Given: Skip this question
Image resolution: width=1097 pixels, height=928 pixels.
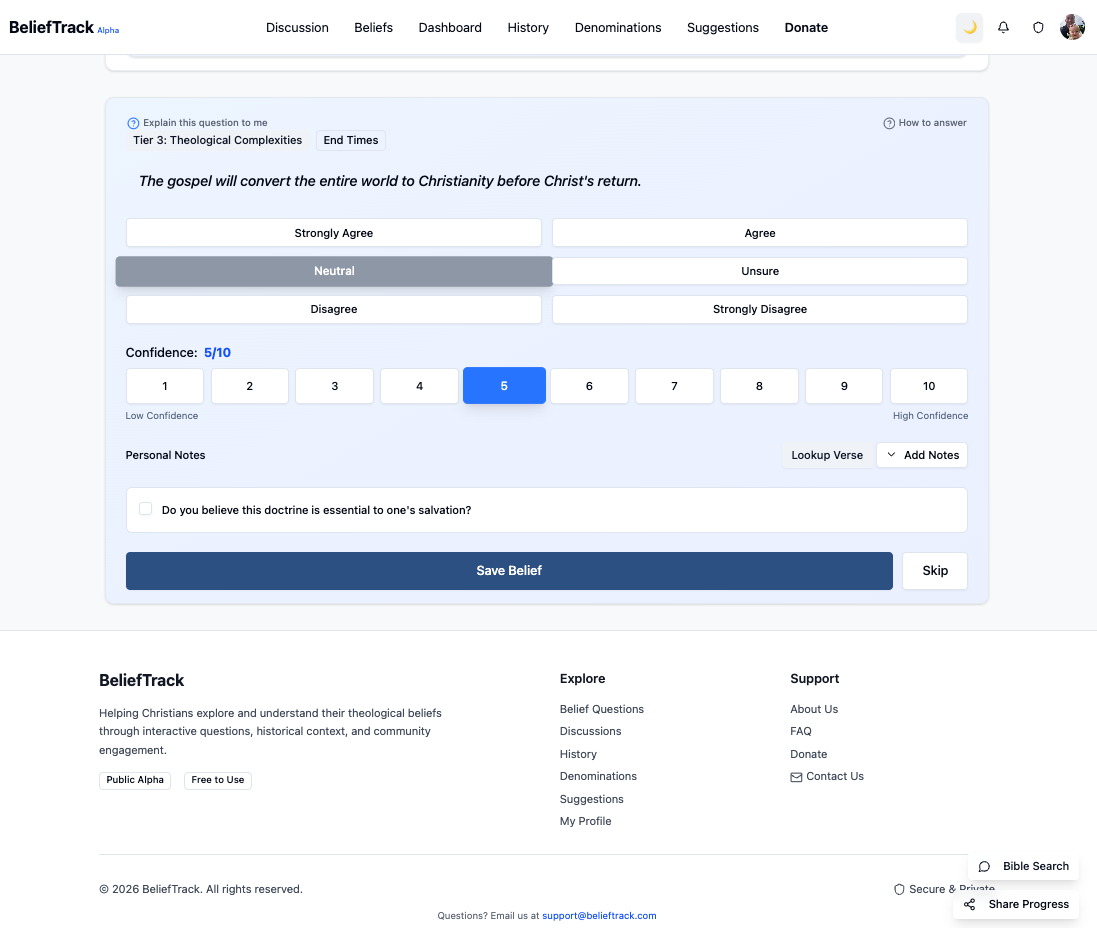Looking at the screenshot, I should click(934, 570).
